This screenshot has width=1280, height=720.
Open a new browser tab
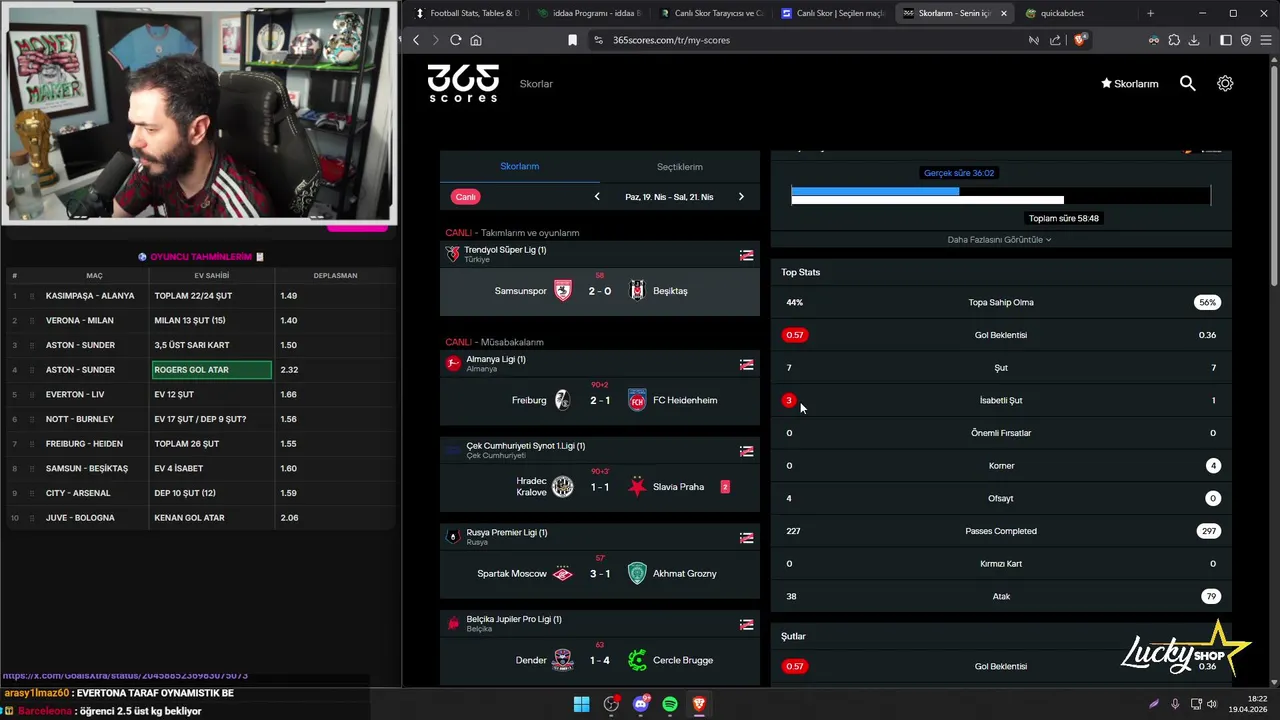(x=1150, y=13)
